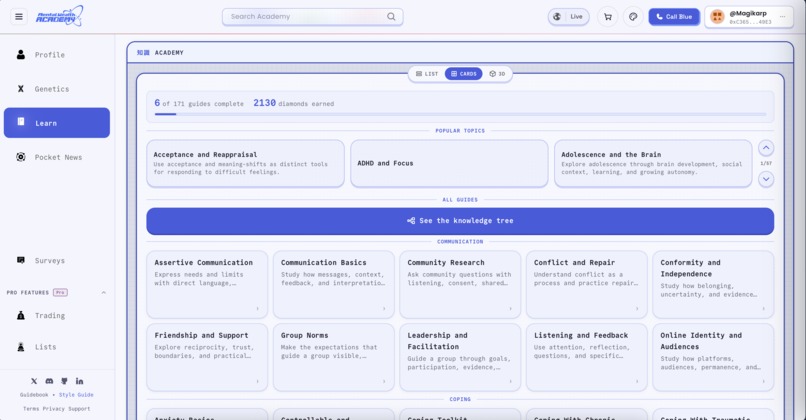Open the hamburger menu
The width and height of the screenshot is (806, 420).
(x=19, y=16)
